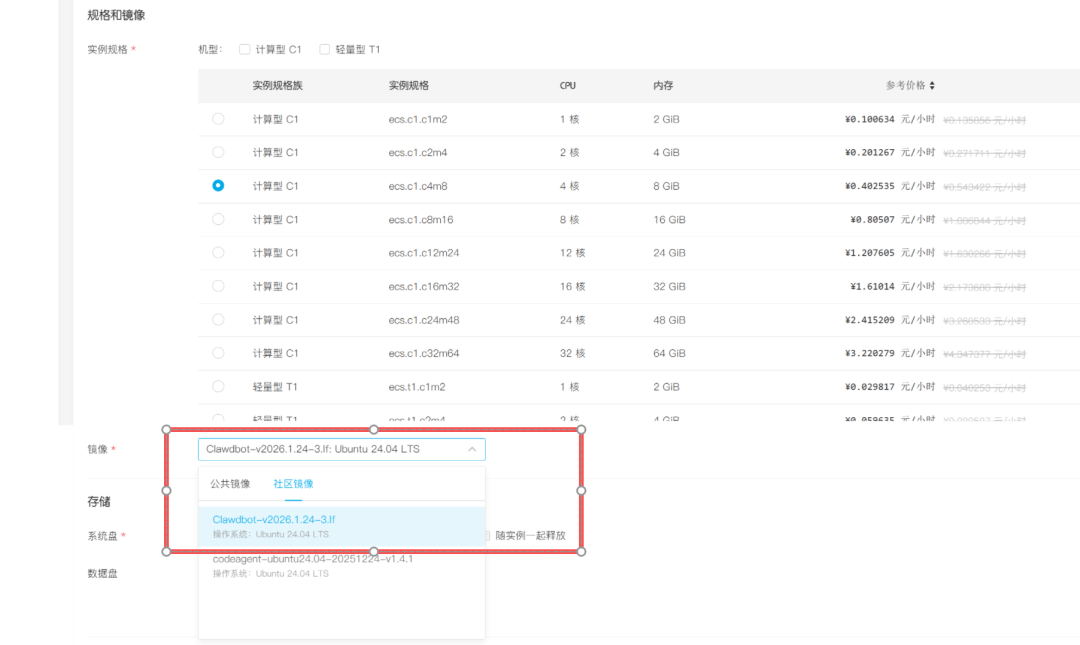
Task: Click the 实例规格 column header
Action: tap(408, 85)
